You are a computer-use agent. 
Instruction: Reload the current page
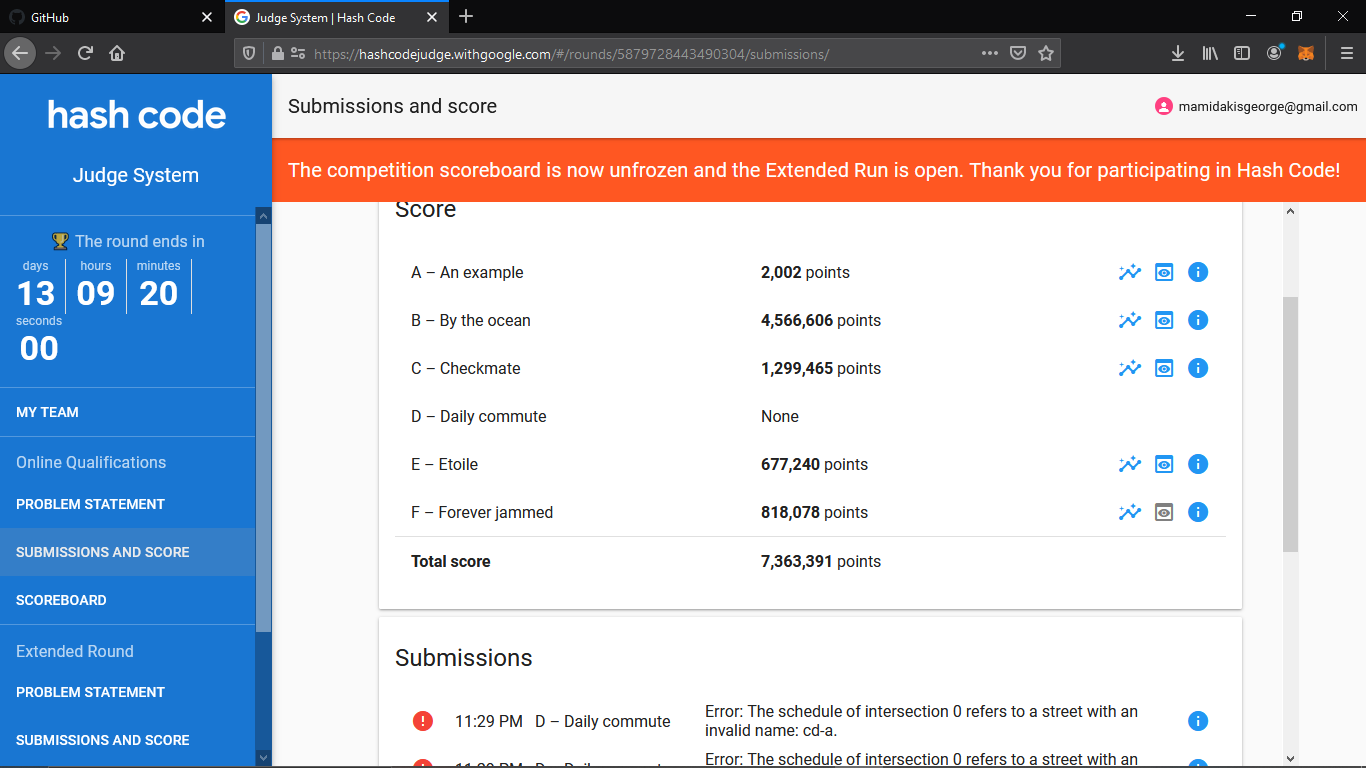click(x=85, y=53)
